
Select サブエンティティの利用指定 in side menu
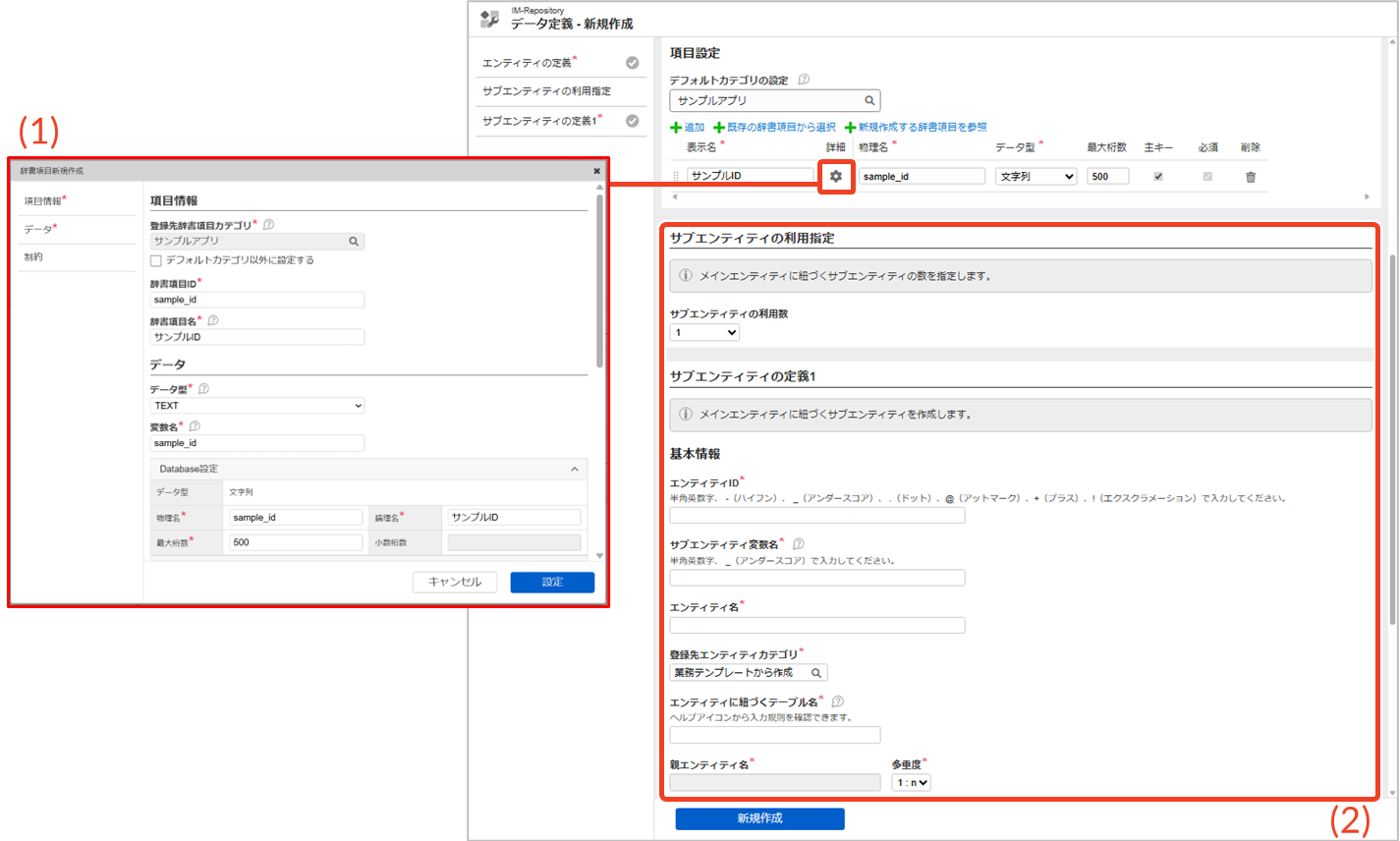[546, 91]
